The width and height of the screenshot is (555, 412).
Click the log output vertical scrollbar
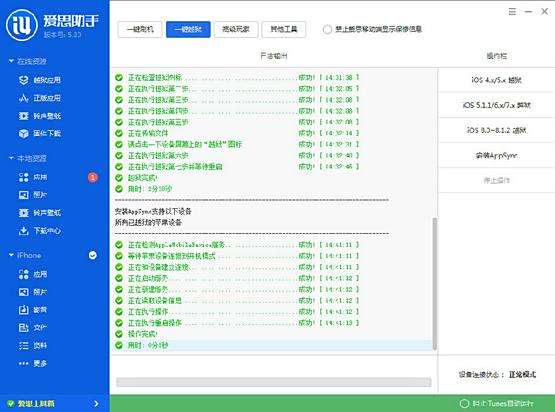(434, 283)
